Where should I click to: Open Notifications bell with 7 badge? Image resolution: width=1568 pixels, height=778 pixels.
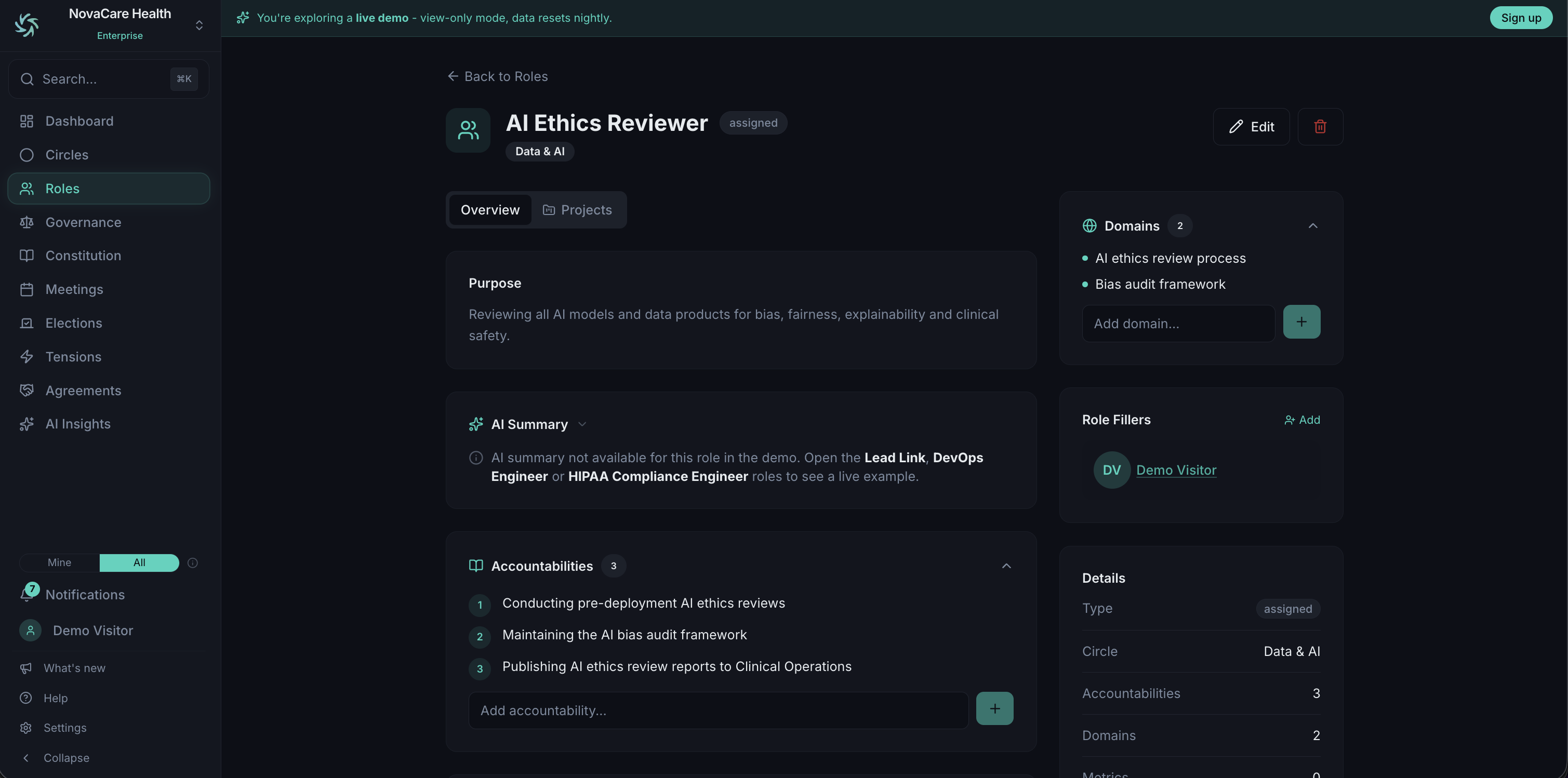coord(28,594)
